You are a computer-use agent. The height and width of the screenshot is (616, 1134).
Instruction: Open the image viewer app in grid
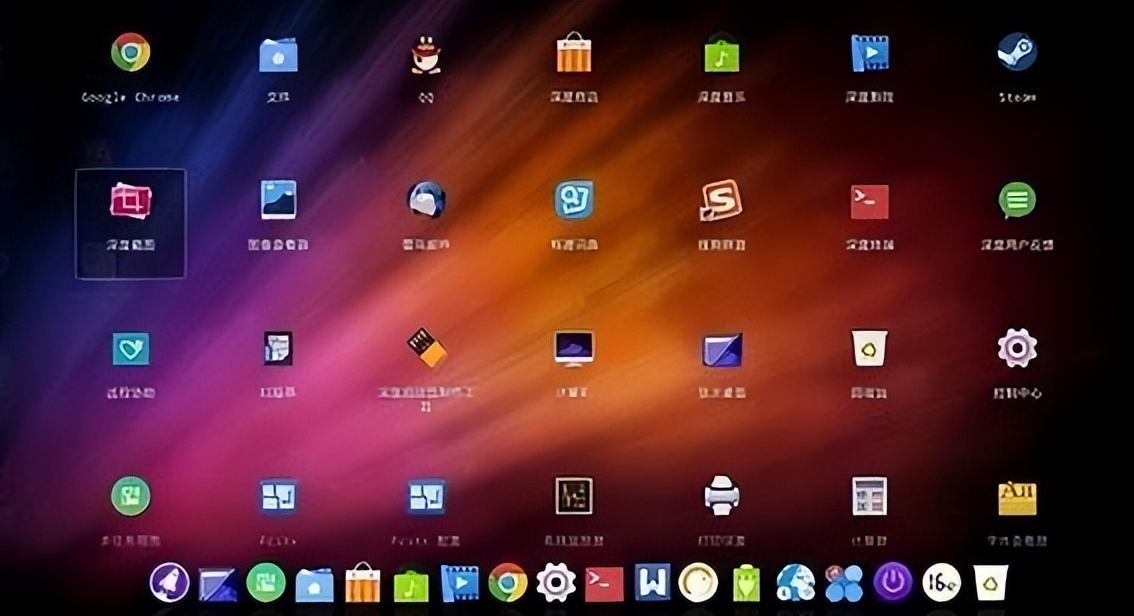(278, 201)
